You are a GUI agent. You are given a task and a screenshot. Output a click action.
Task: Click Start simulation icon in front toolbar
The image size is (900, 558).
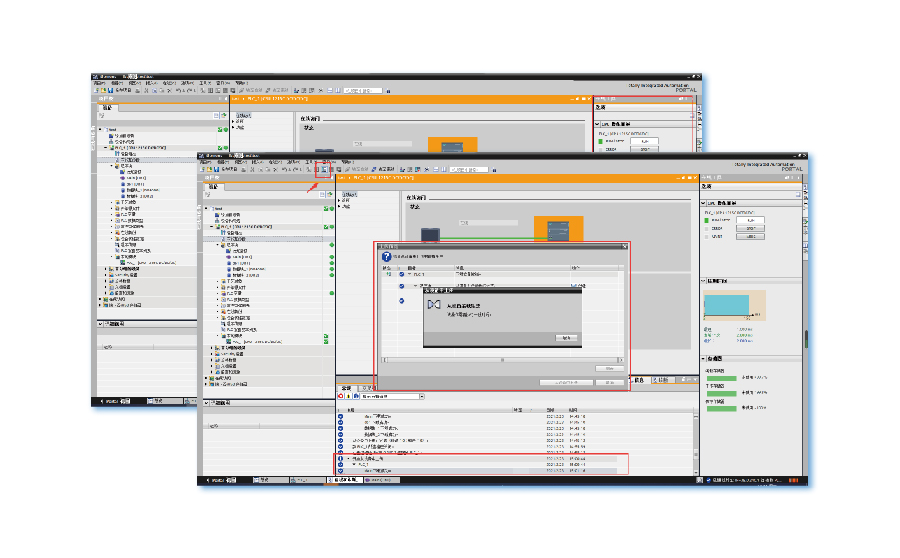tap(332, 170)
